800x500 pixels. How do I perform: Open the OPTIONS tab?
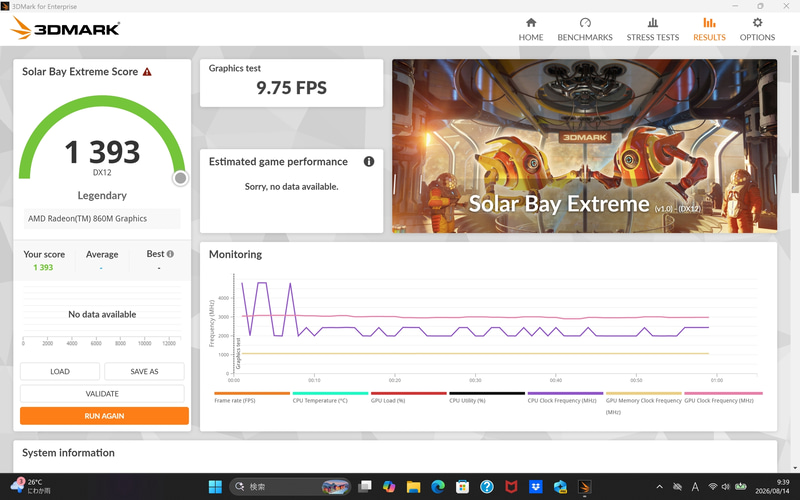[x=757, y=29]
